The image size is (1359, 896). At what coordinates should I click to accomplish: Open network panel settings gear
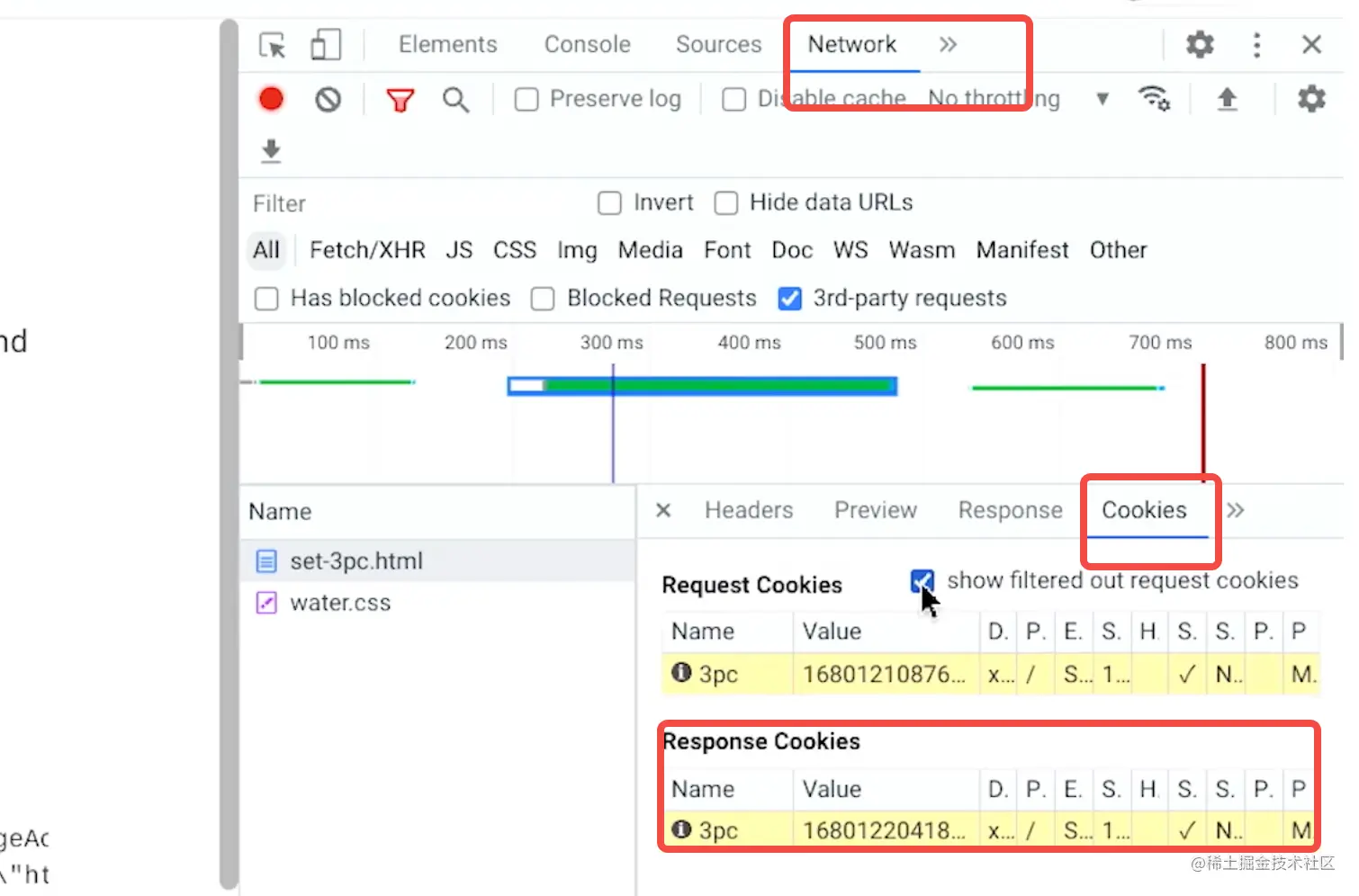pos(1311,99)
